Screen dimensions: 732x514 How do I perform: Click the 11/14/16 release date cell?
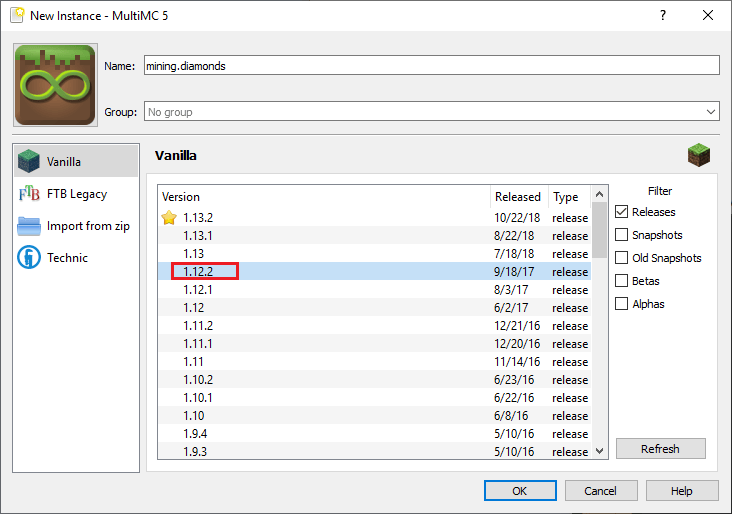pos(517,361)
